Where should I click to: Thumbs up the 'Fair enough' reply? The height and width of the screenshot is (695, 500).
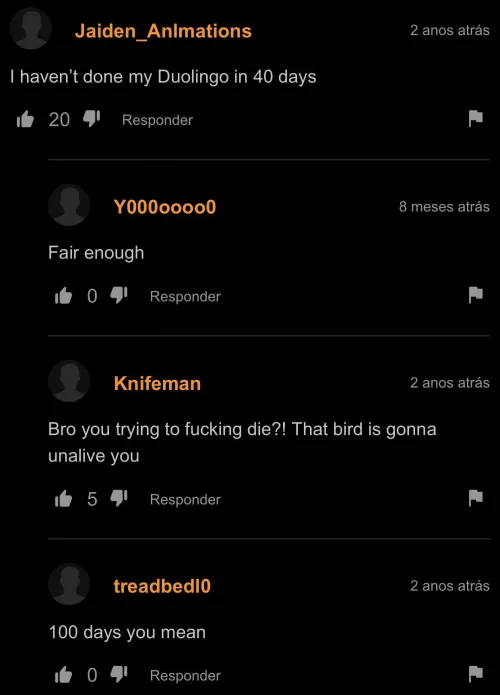[x=63, y=296]
